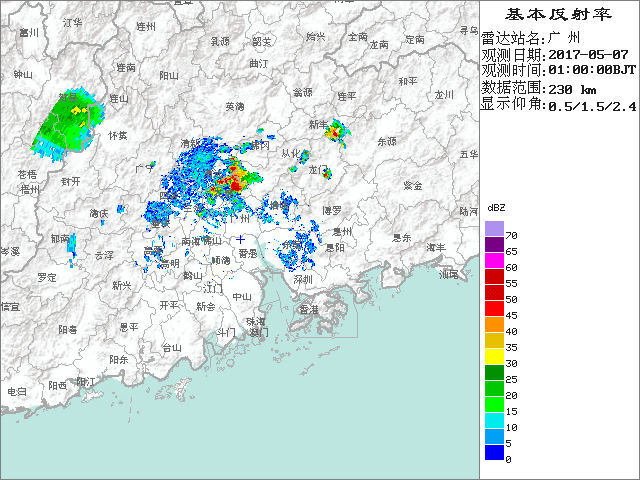640x480 pixels.
Task: Click the 台山 city label
Action: (172, 348)
